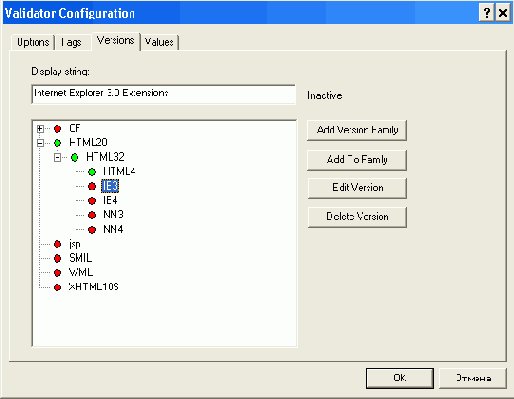The image size is (514, 399).
Task: Click the green status dot beside HTML20
Action: click(x=58, y=143)
